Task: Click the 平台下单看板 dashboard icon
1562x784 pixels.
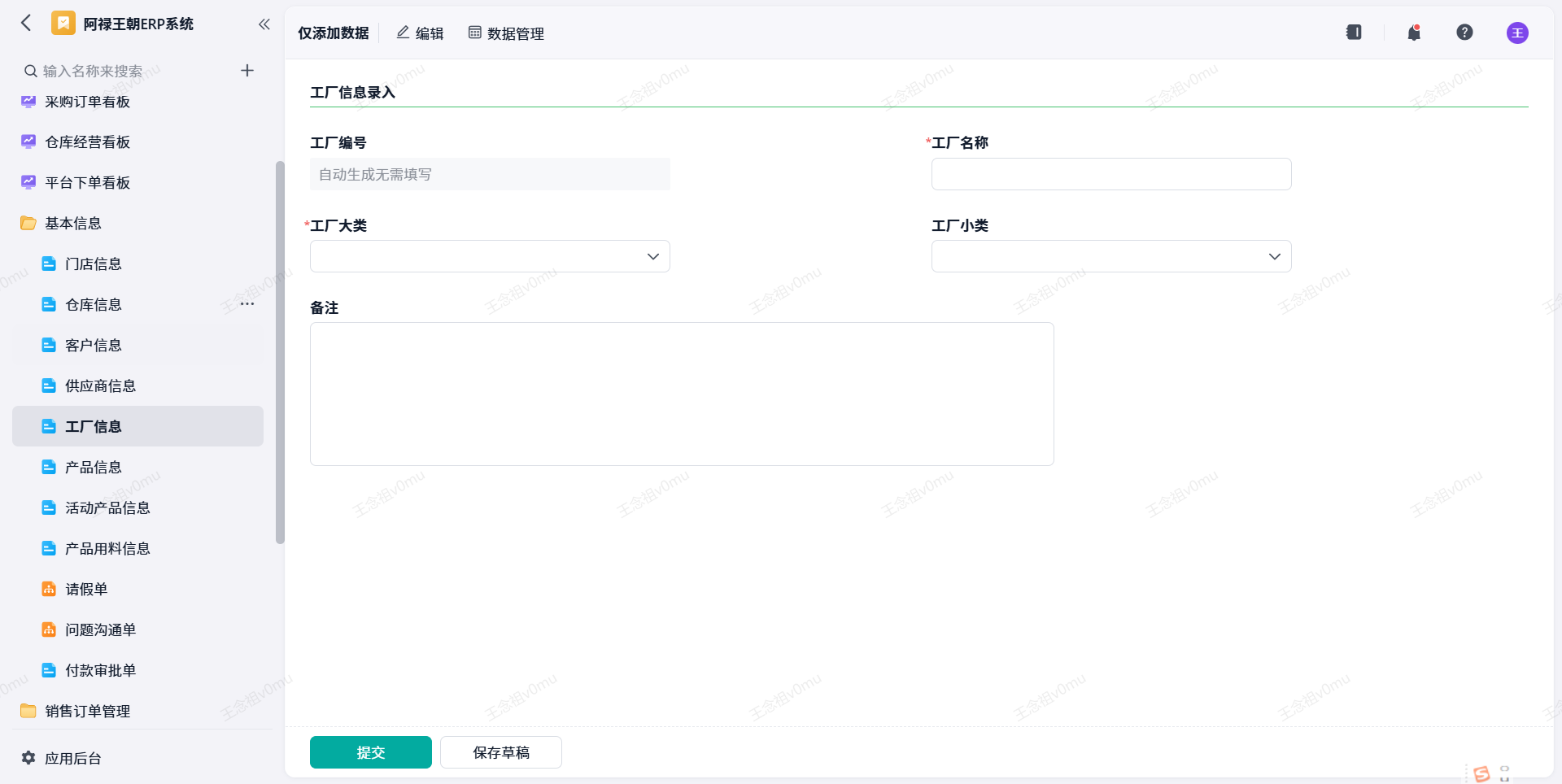Action: click(28, 182)
